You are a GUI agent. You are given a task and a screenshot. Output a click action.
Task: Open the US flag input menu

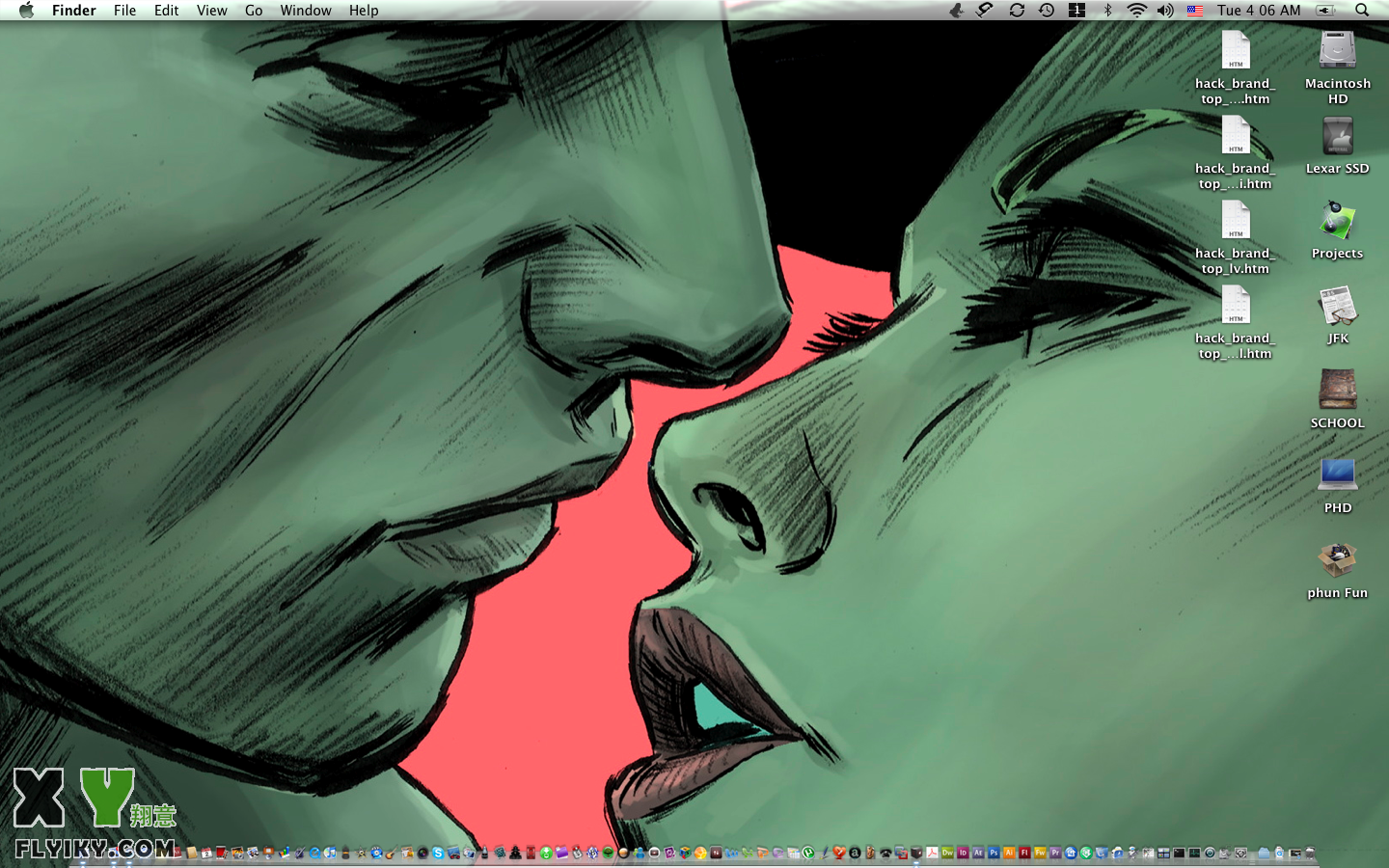1195,10
